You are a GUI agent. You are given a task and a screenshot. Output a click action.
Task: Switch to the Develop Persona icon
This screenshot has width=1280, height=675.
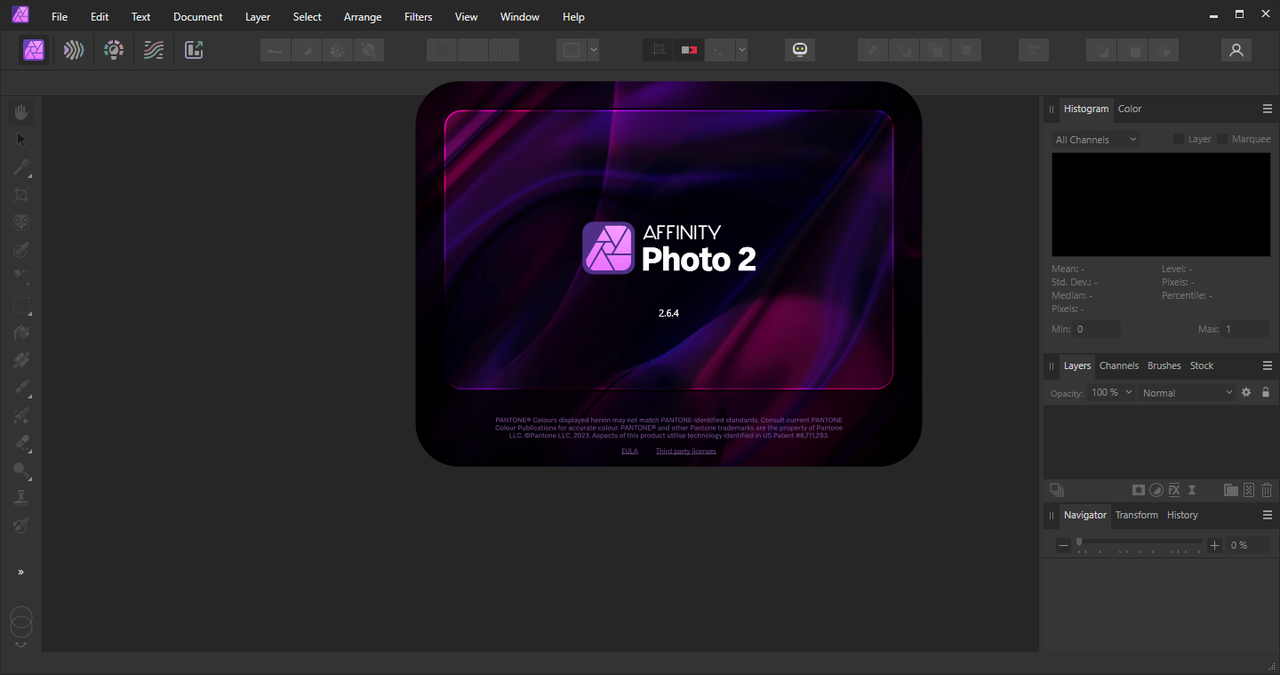click(114, 50)
